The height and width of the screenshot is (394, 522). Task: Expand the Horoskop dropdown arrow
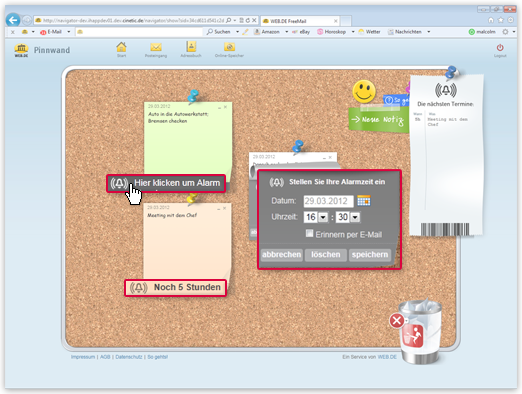click(353, 32)
